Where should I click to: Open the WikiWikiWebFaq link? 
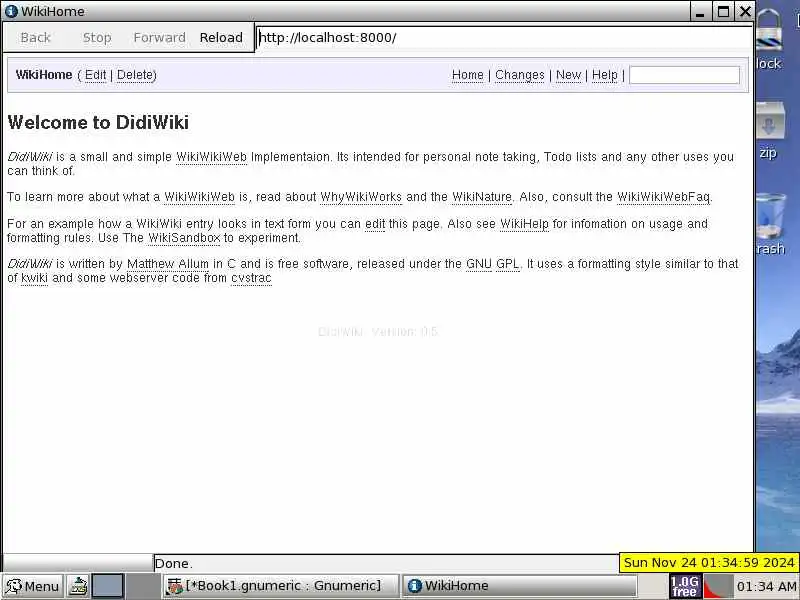point(663,197)
